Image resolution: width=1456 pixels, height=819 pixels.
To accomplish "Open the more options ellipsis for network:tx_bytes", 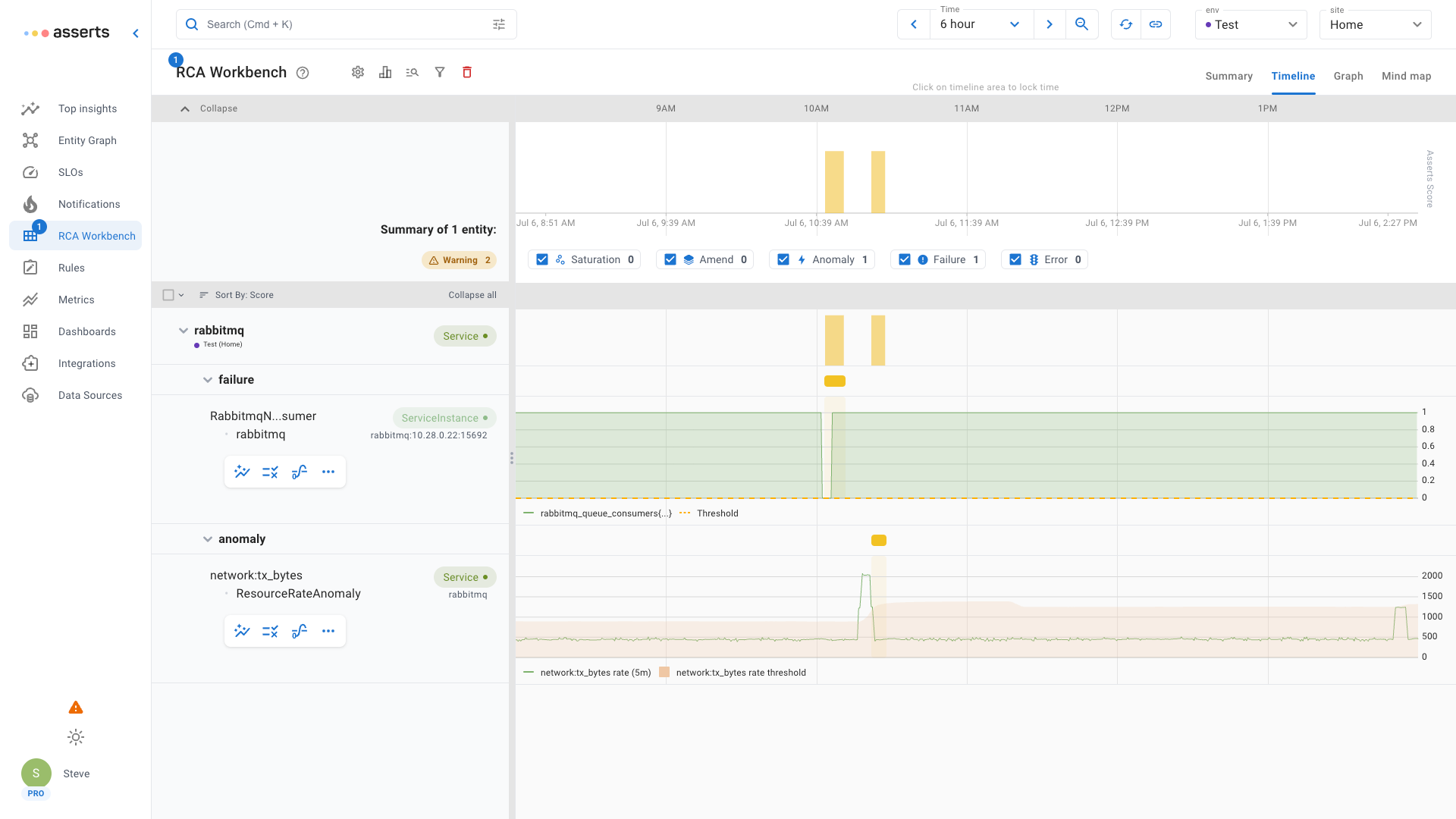I will click(x=328, y=631).
